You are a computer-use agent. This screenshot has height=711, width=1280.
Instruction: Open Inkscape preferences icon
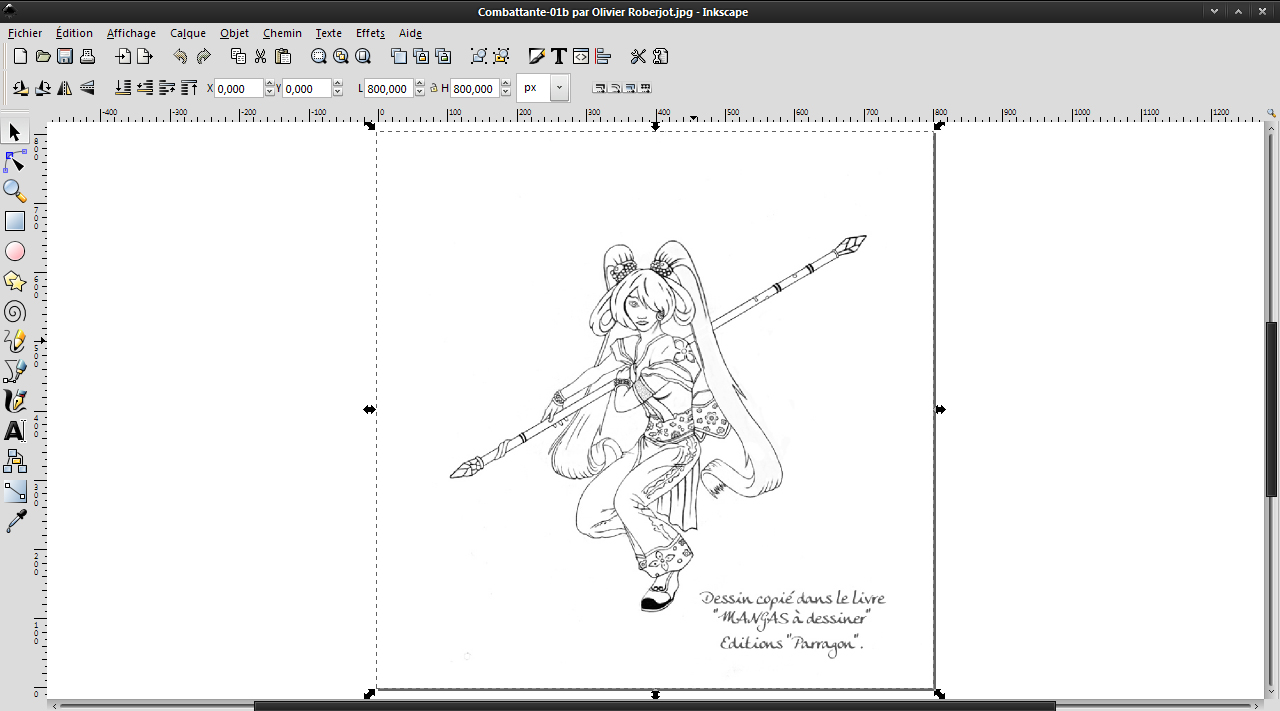click(x=638, y=56)
